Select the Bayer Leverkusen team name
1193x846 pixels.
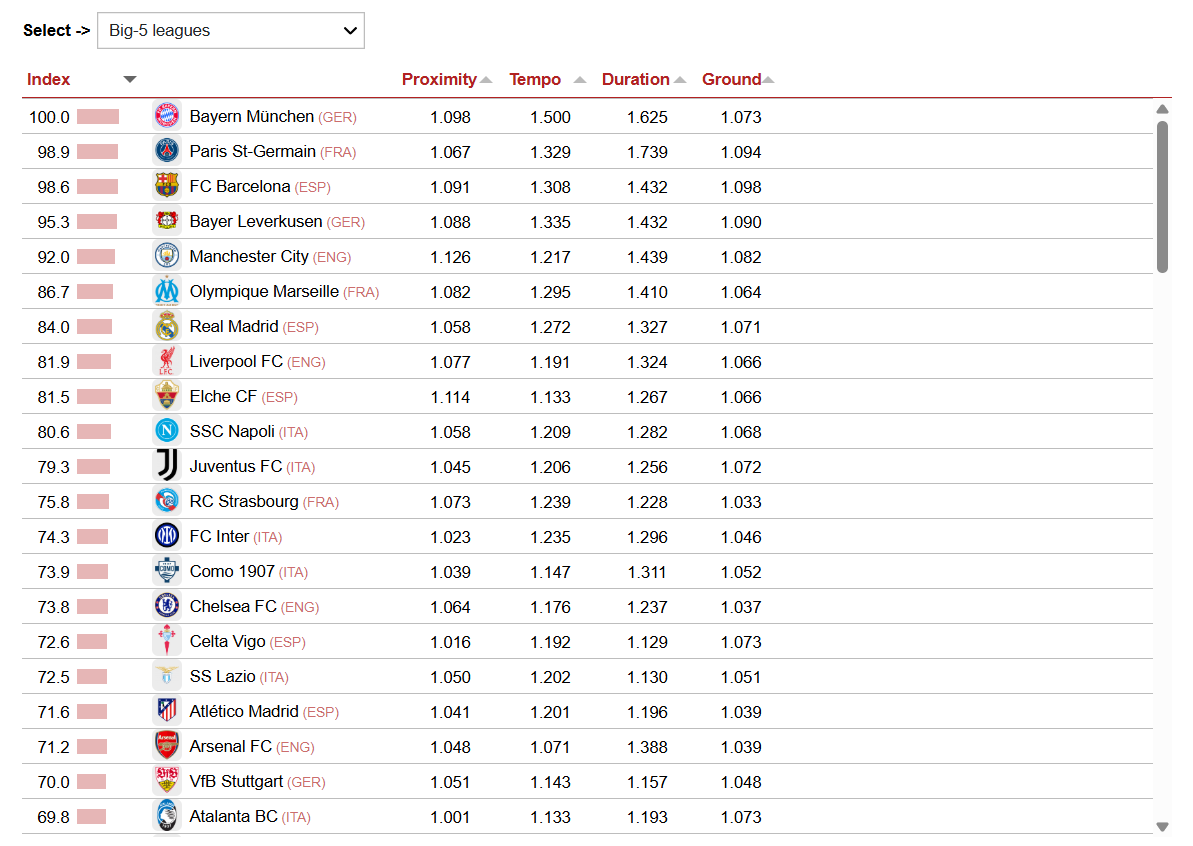pyautogui.click(x=256, y=221)
